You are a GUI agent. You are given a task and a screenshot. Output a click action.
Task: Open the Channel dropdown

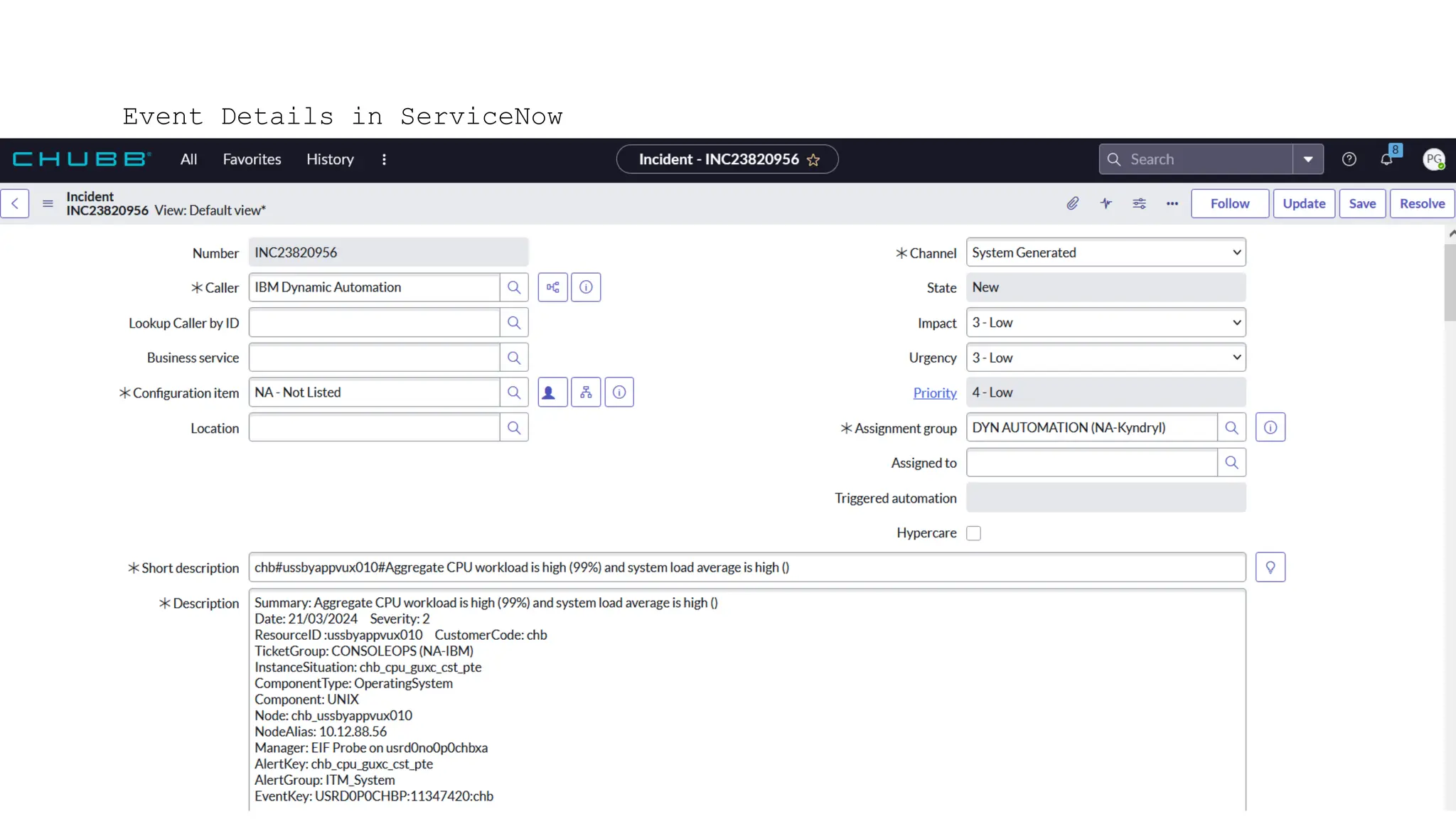pos(1106,252)
